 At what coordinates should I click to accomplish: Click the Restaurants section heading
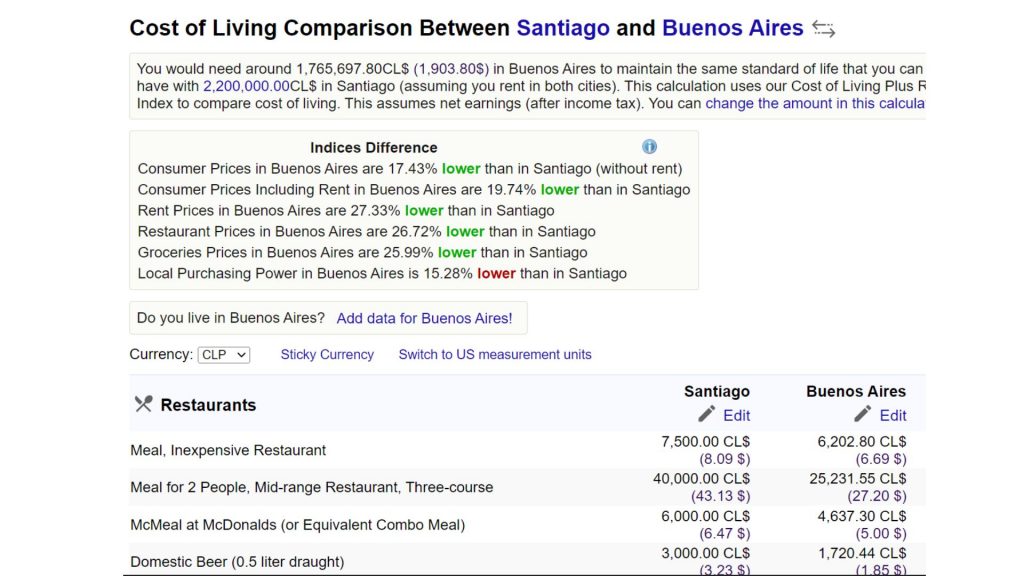point(208,405)
